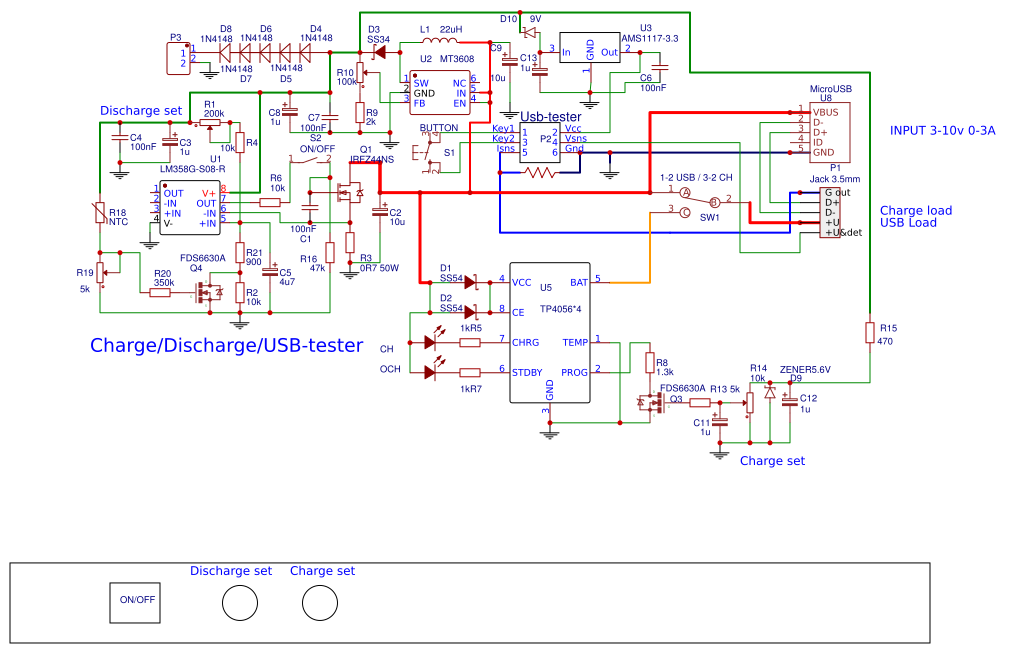
Task: Click the Discharge set knob
Action: (240, 602)
